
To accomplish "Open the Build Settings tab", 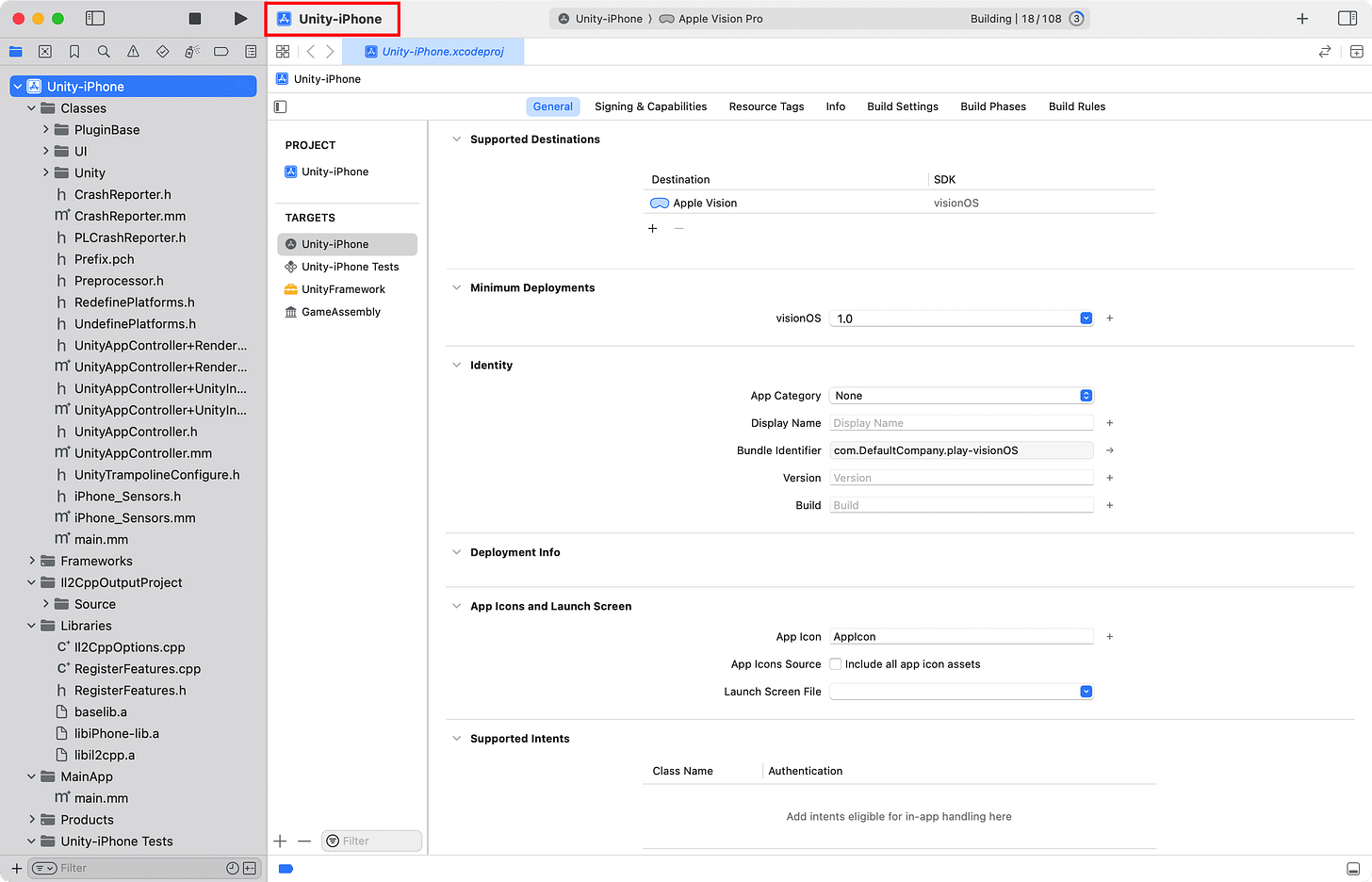I will (902, 106).
